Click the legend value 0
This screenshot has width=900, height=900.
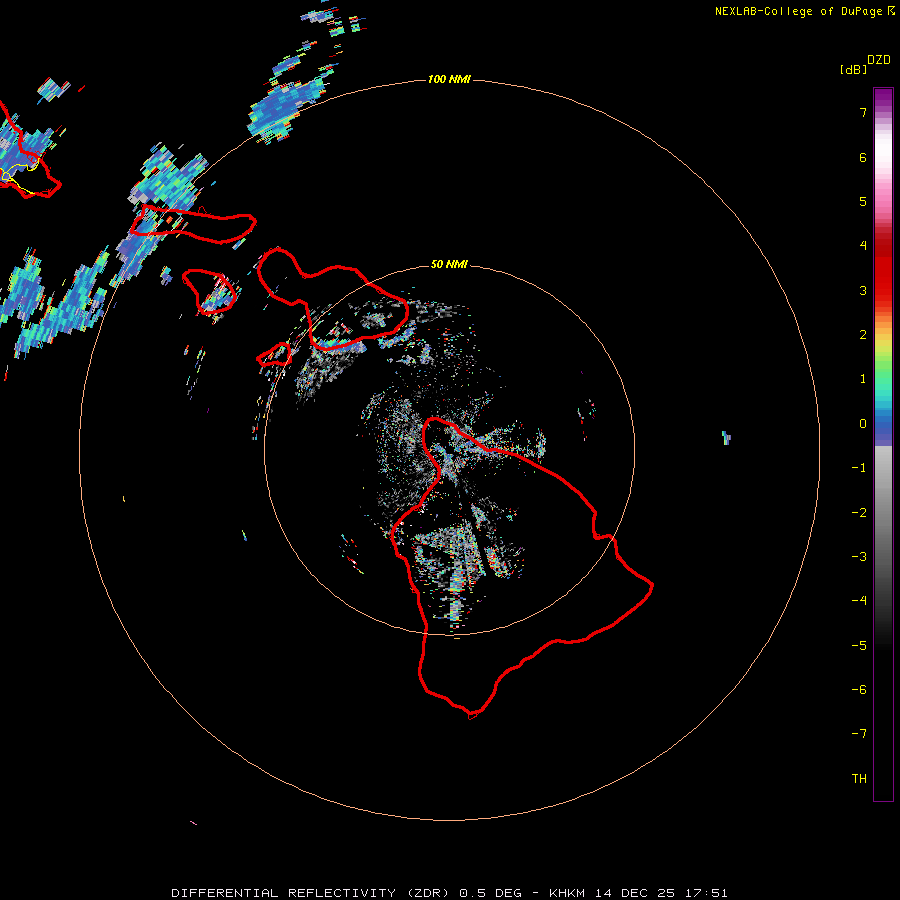[x=863, y=424]
